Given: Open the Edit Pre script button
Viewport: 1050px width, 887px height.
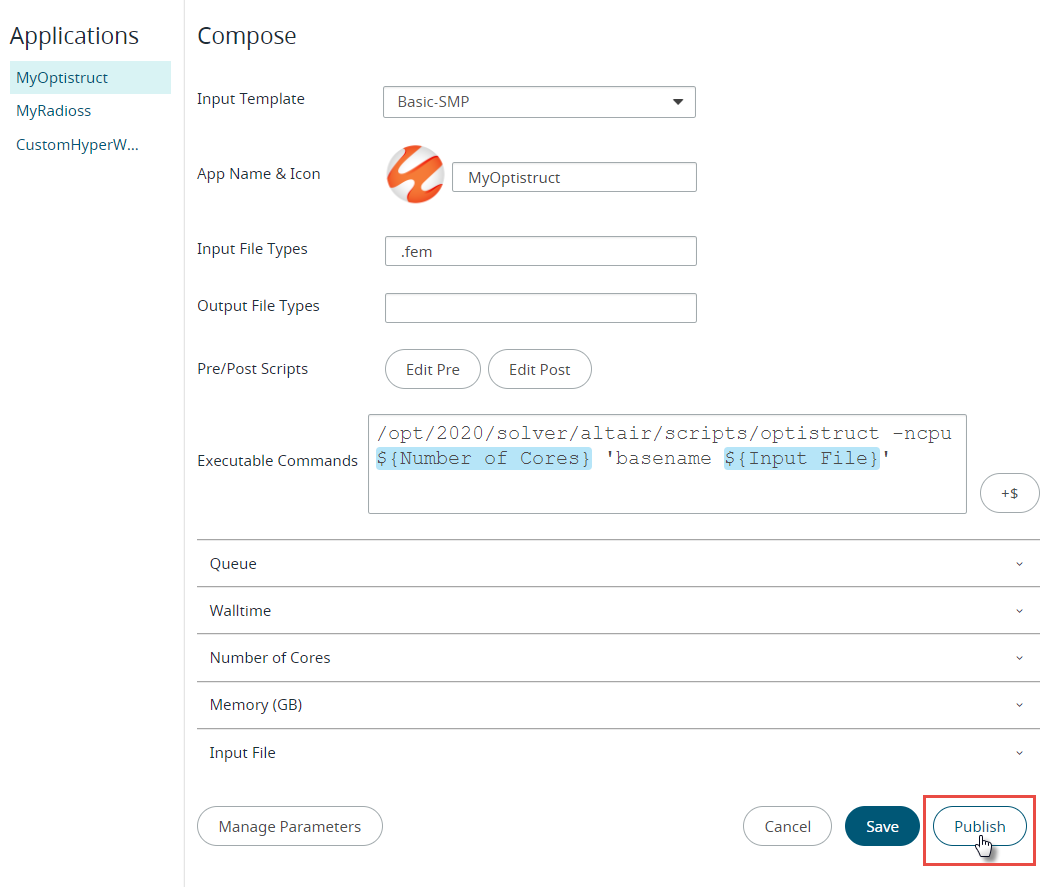Looking at the screenshot, I should (x=433, y=369).
